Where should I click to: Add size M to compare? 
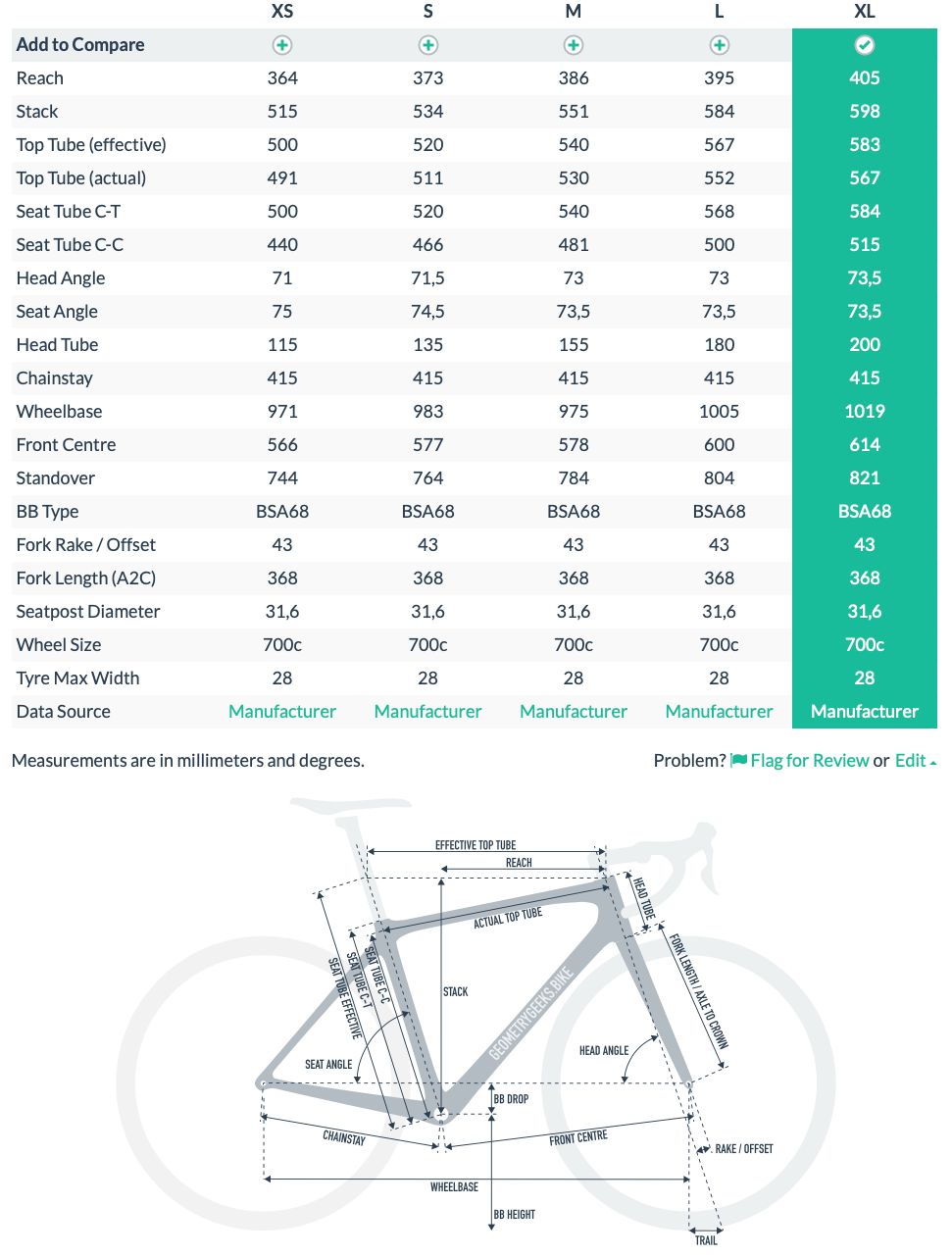pos(574,45)
